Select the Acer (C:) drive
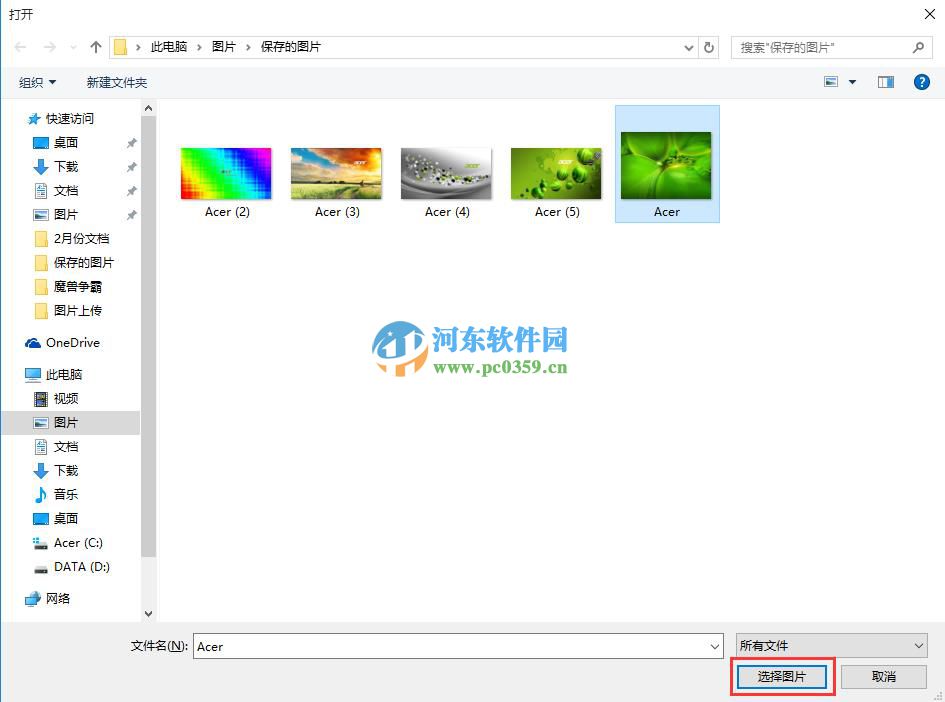The width and height of the screenshot is (945, 702). pos(76,542)
